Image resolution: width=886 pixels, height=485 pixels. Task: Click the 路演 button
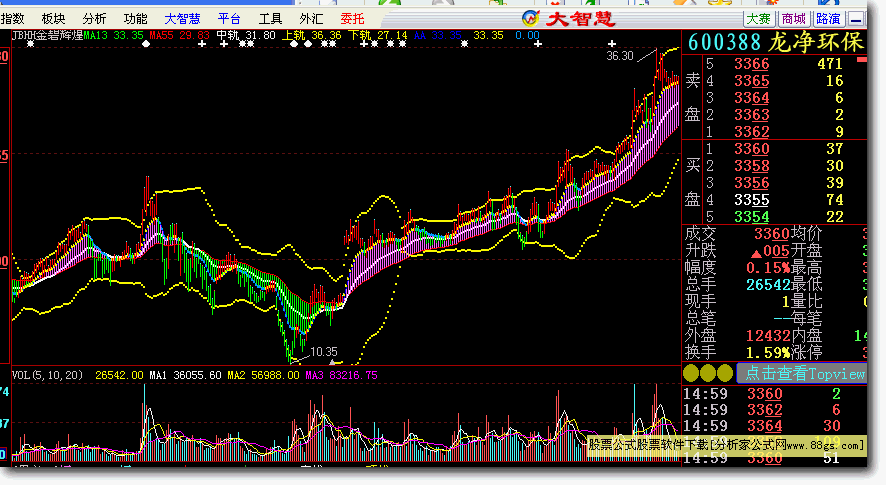coord(828,19)
